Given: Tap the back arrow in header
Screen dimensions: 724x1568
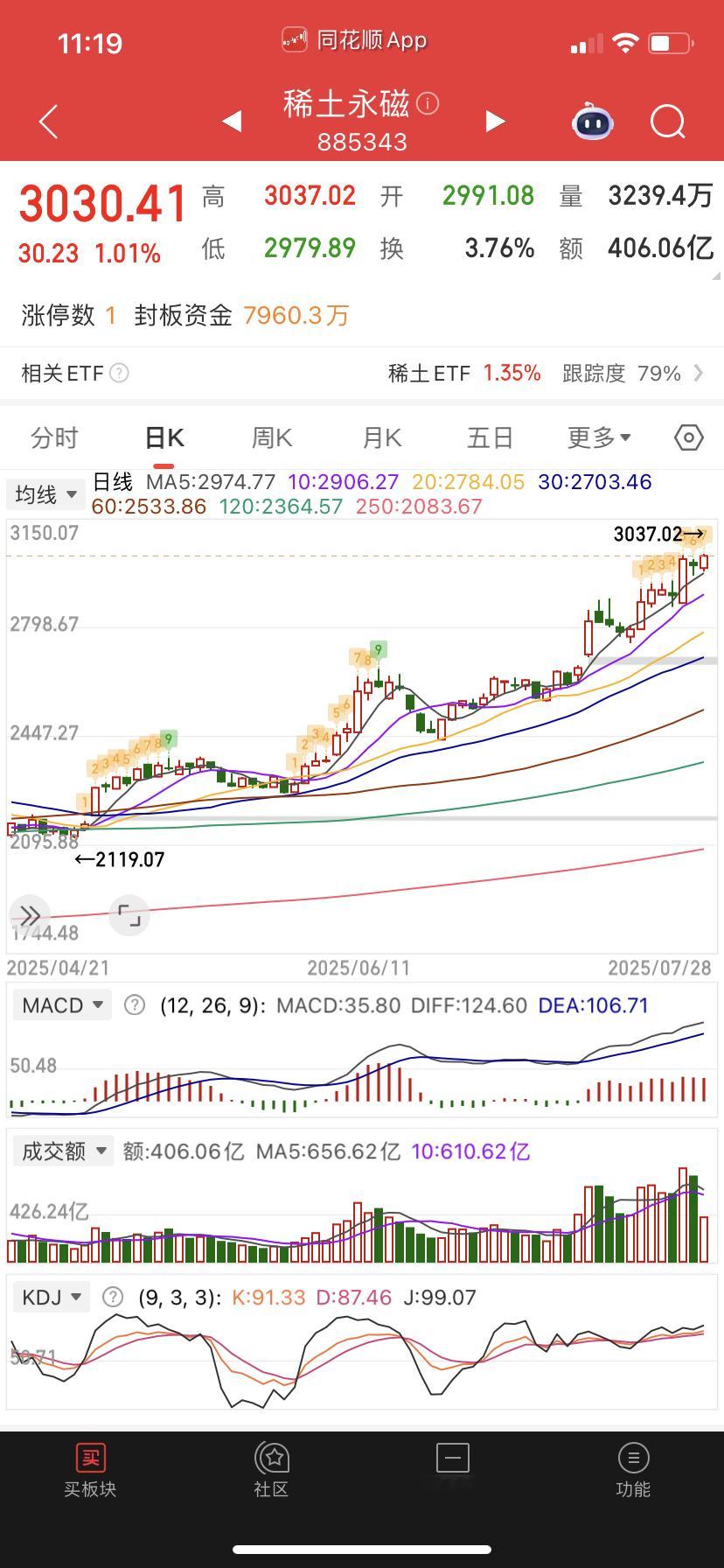Looking at the screenshot, I should coord(49,122).
